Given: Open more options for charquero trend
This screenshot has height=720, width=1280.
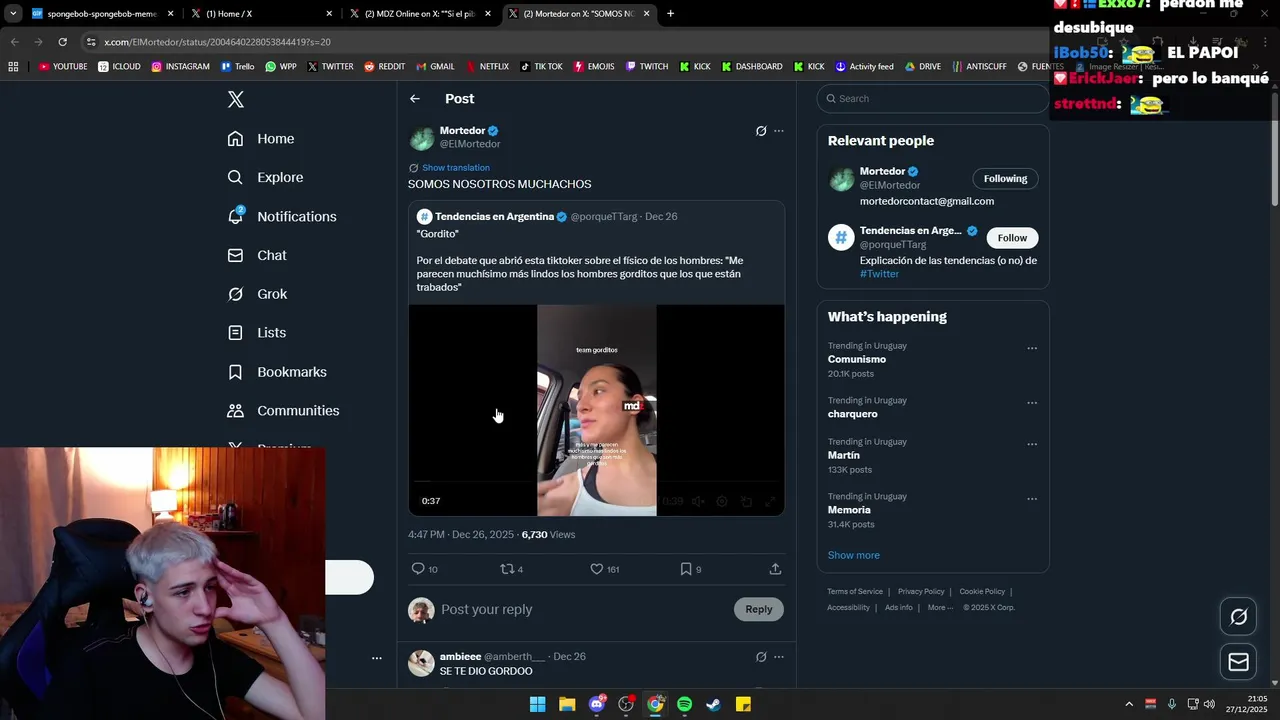Looking at the screenshot, I should point(1032,403).
